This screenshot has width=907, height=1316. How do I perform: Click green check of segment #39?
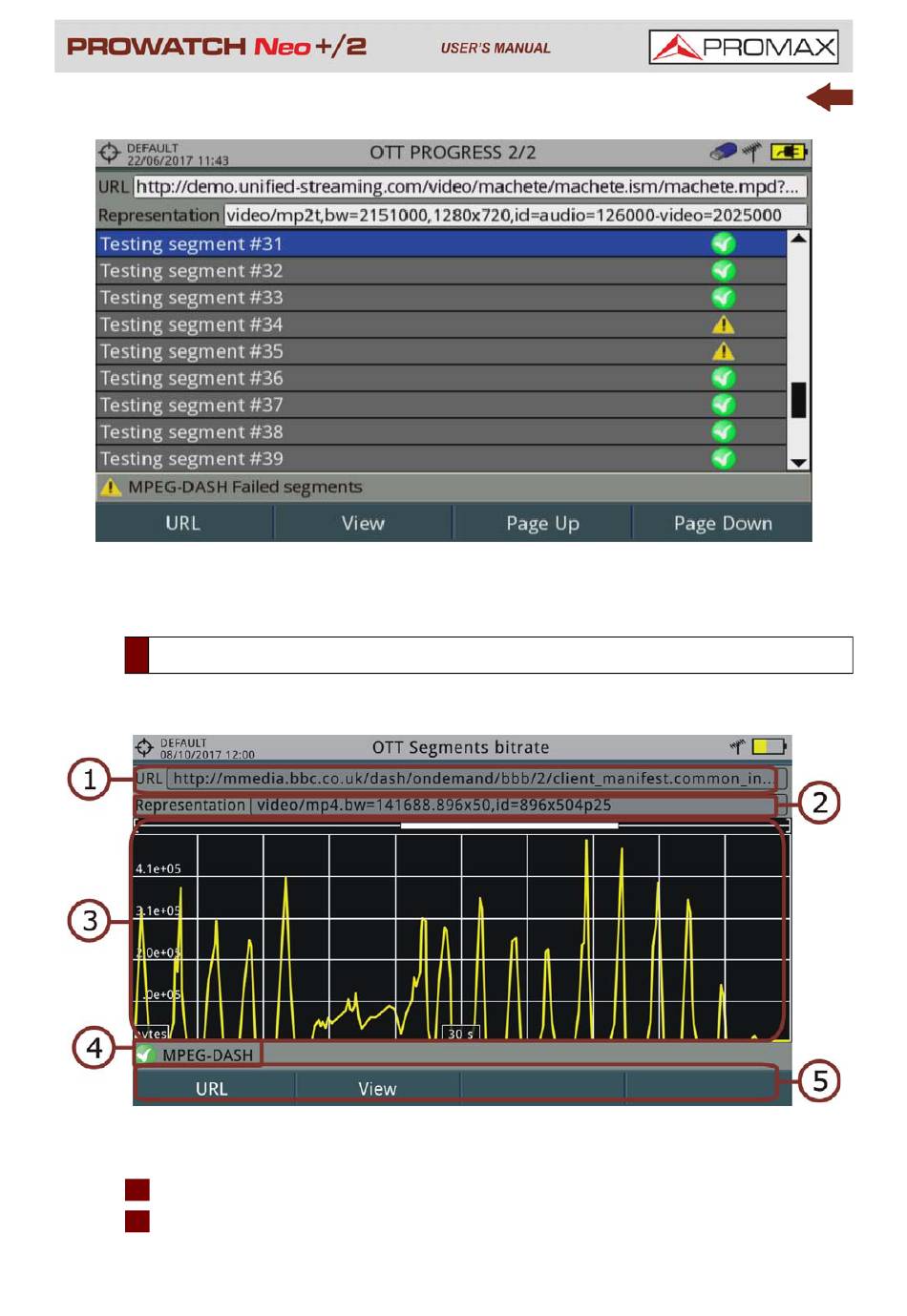724,458
